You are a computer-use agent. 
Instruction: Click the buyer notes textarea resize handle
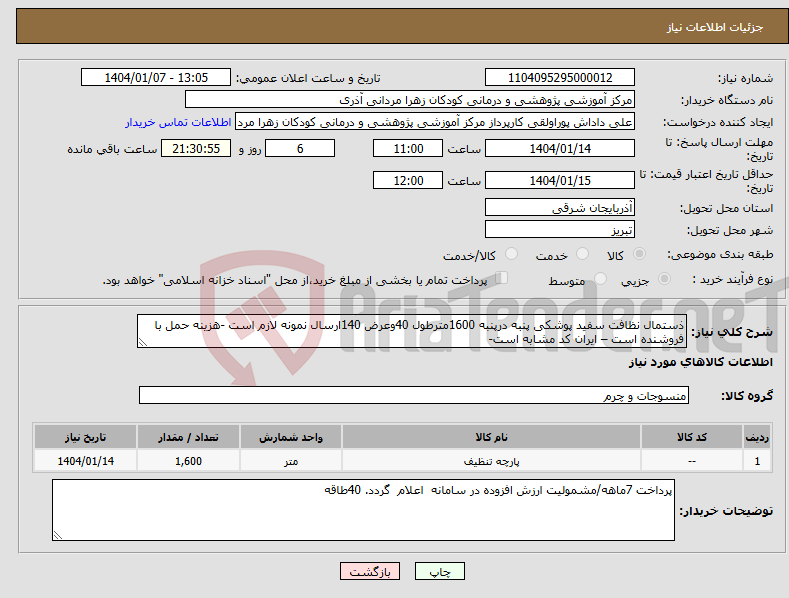[58, 535]
